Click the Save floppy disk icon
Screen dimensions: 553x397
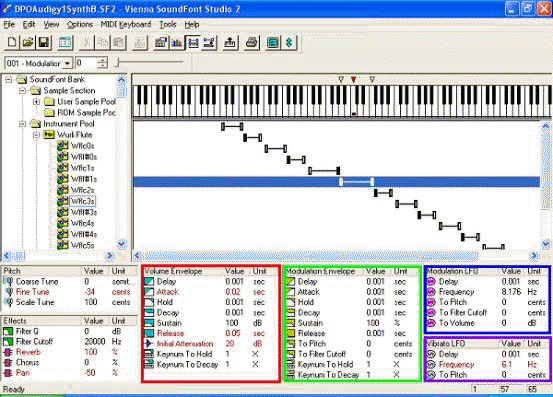tap(43, 43)
